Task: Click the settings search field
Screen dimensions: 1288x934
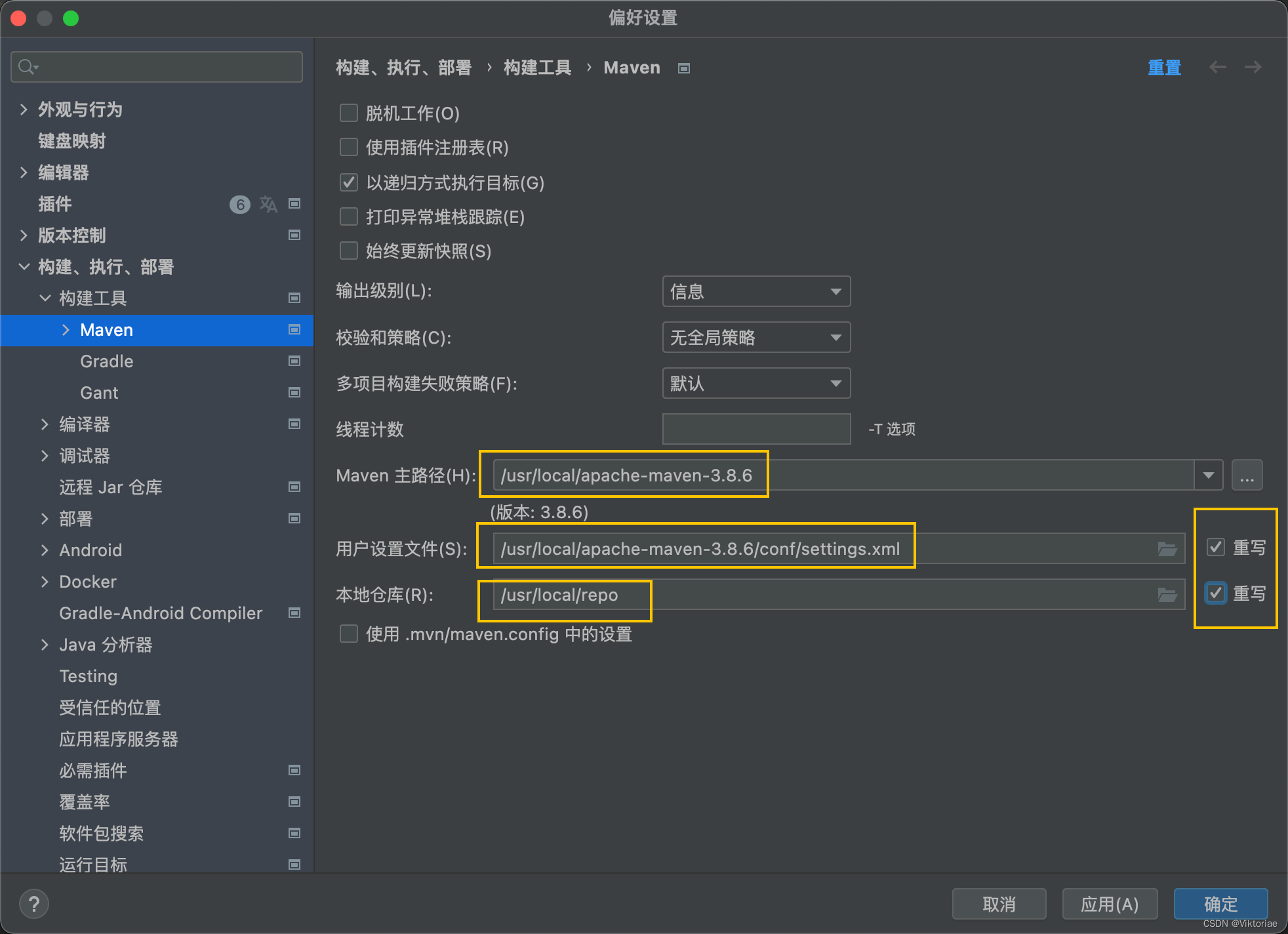Action: pyautogui.click(x=157, y=67)
